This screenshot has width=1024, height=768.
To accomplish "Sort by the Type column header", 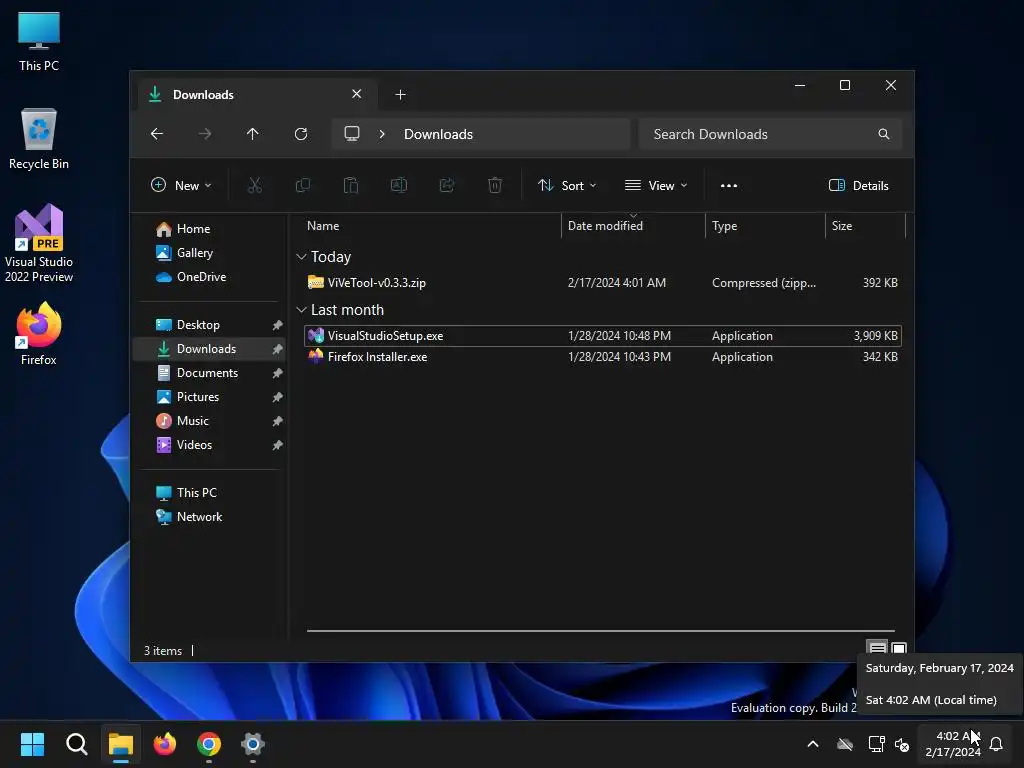I will tap(765, 226).
